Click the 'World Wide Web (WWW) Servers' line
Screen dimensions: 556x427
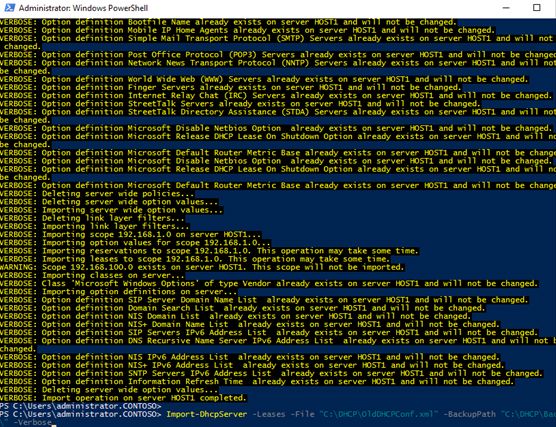coord(264,79)
